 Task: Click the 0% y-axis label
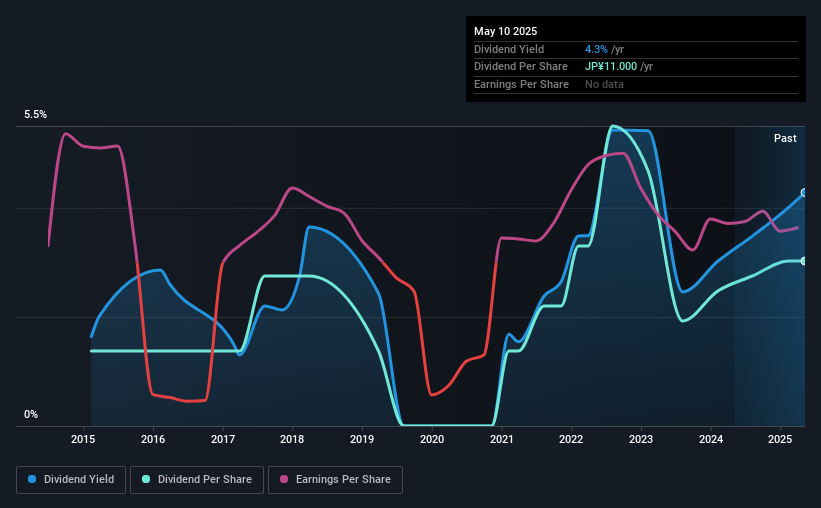(31, 414)
